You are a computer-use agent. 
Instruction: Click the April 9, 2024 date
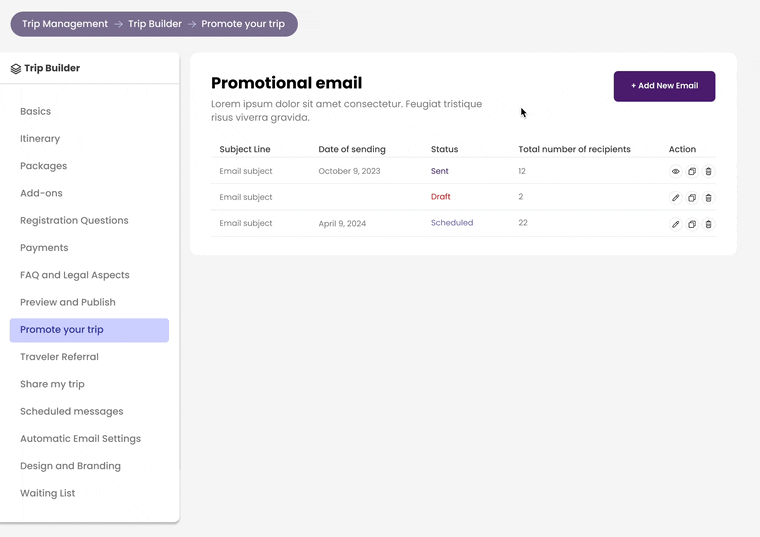pyautogui.click(x=342, y=223)
